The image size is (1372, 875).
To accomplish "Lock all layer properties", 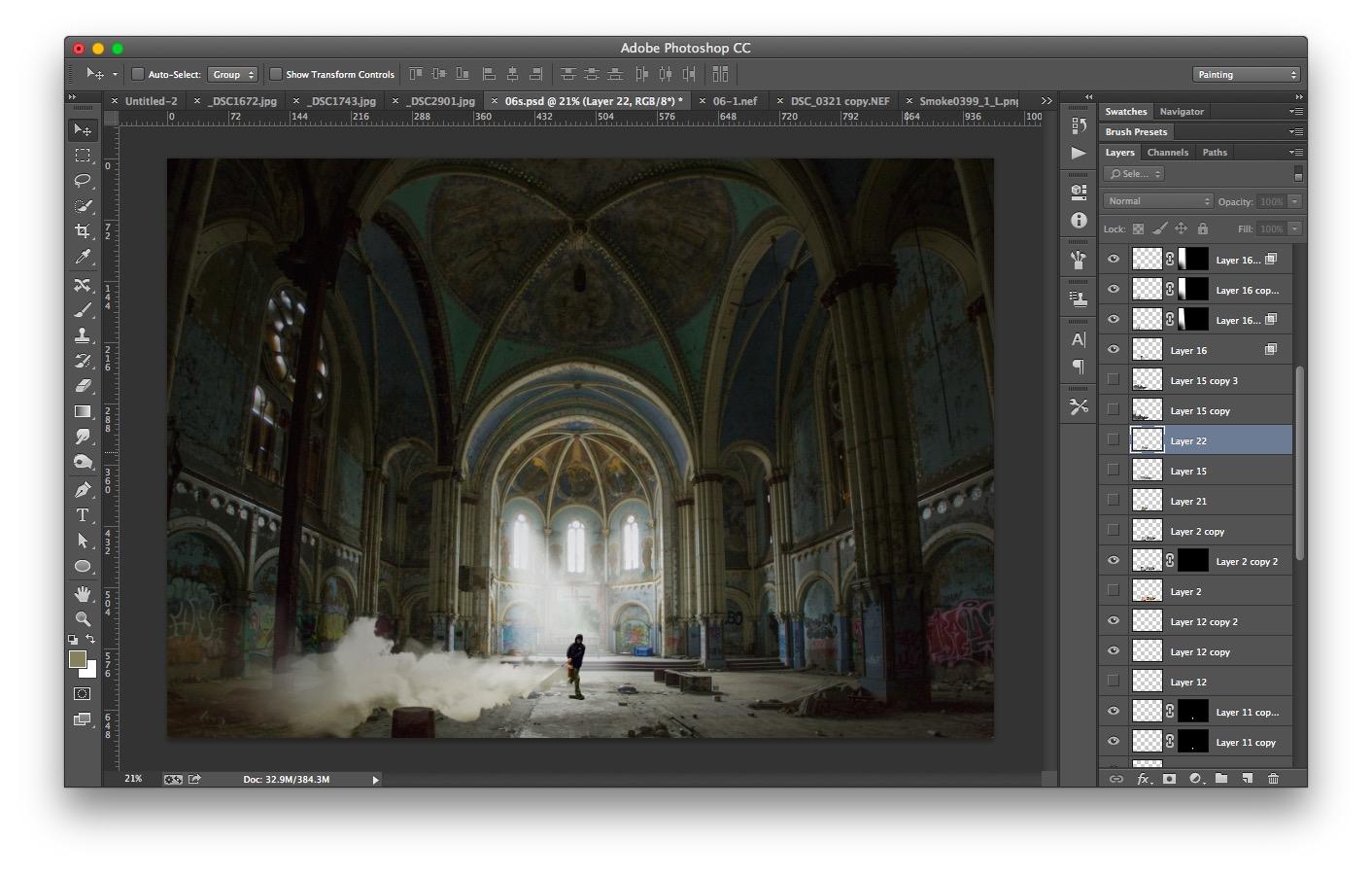I will (x=1202, y=228).
